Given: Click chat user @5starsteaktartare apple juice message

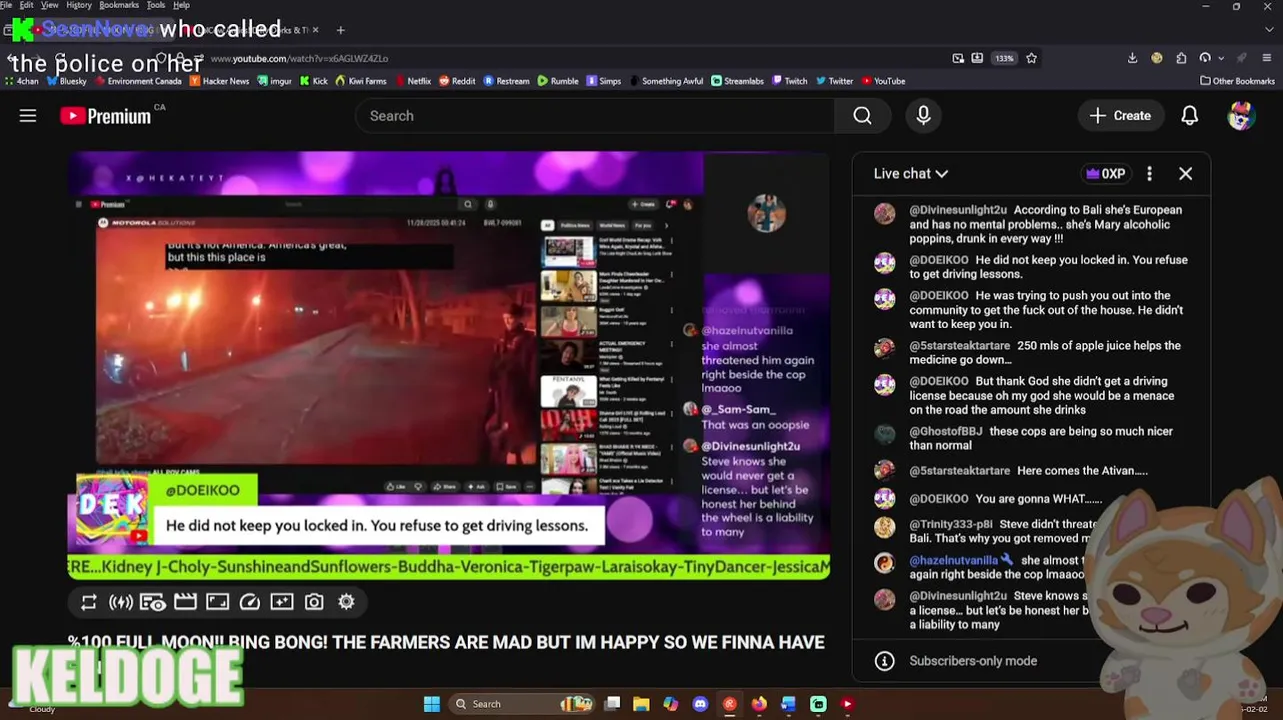Looking at the screenshot, I should click(x=1031, y=353).
